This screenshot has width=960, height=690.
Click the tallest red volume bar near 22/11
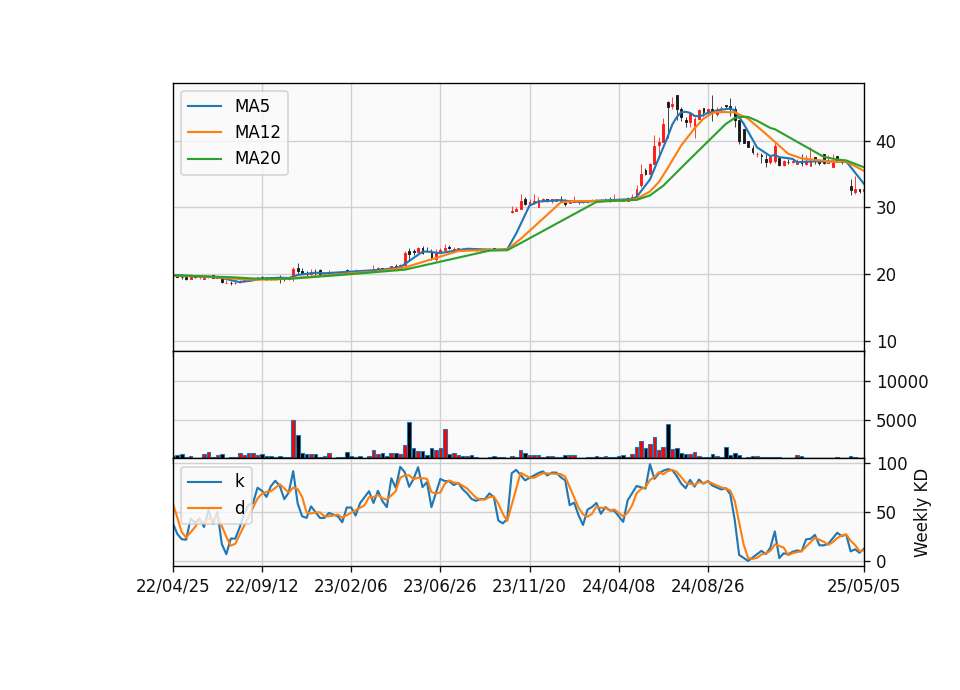[x=294, y=439]
